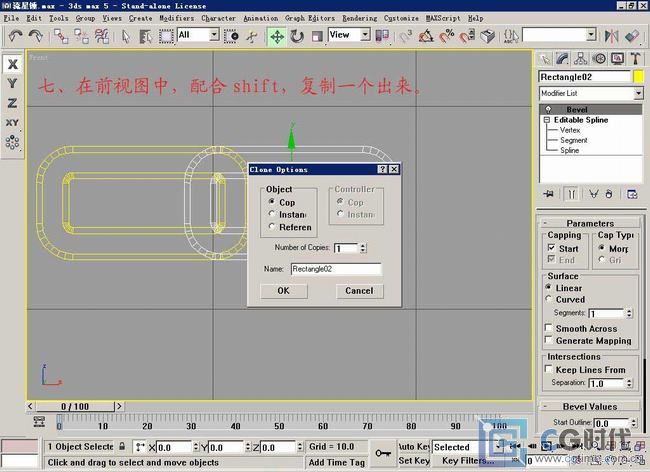Viewport: 650px width, 472px height.
Task: Open the Graph Editors menu
Action: (x=310, y=18)
